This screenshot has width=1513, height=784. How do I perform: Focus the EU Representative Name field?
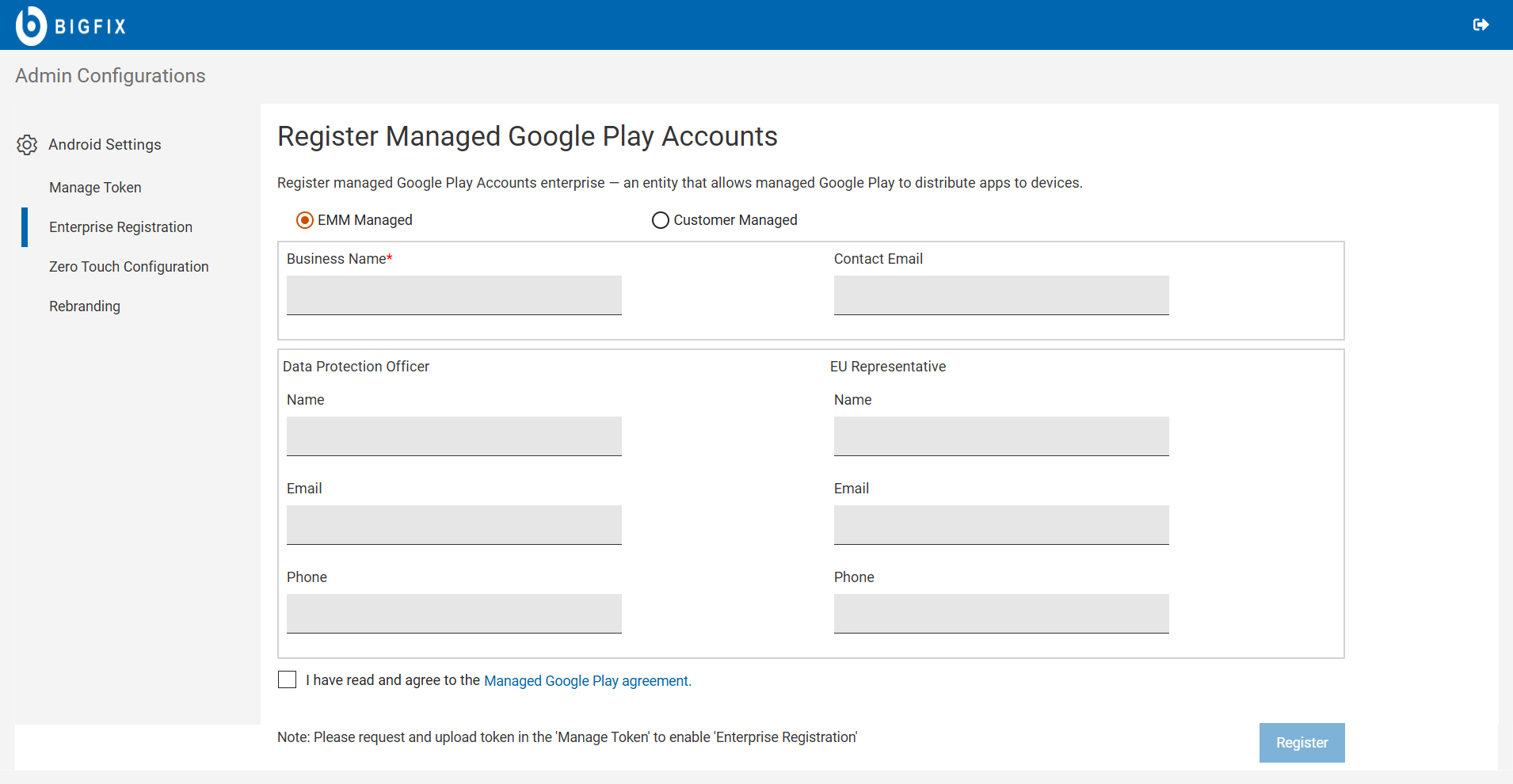tap(1001, 436)
